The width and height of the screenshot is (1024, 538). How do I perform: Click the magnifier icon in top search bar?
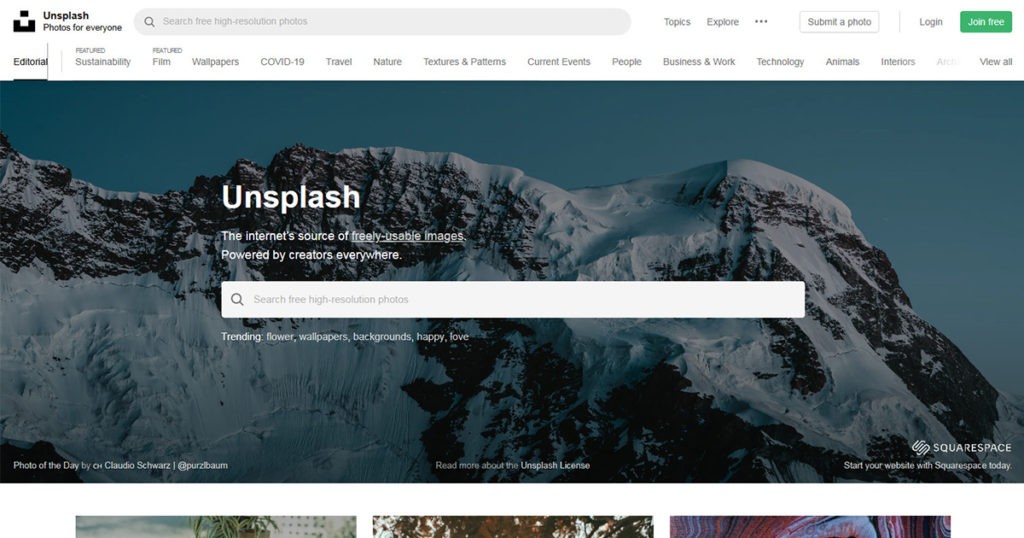pyautogui.click(x=150, y=22)
